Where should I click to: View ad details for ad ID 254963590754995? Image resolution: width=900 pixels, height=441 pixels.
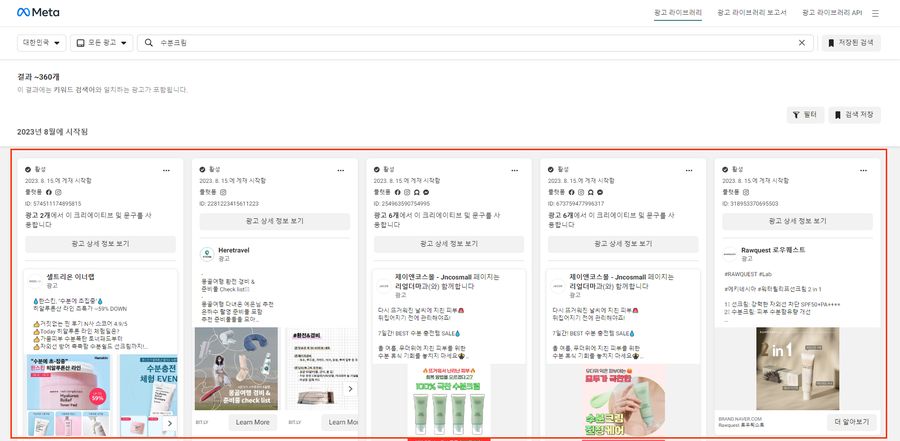(449, 244)
